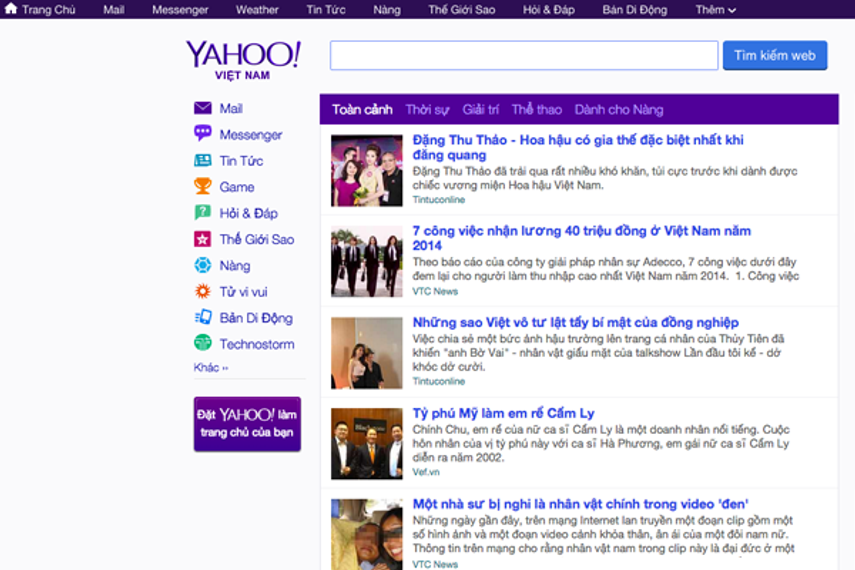Image resolution: width=855 pixels, height=570 pixels.
Task: Open Messenger via the chat bubble icon
Action: (202, 134)
